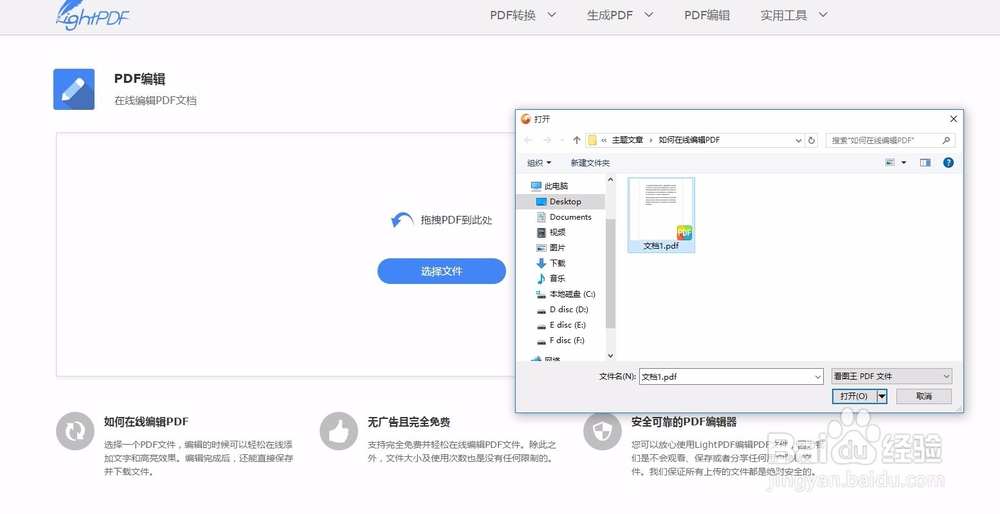
Task: Click 如何在线编辑PDF in the address path
Action: pos(689,140)
